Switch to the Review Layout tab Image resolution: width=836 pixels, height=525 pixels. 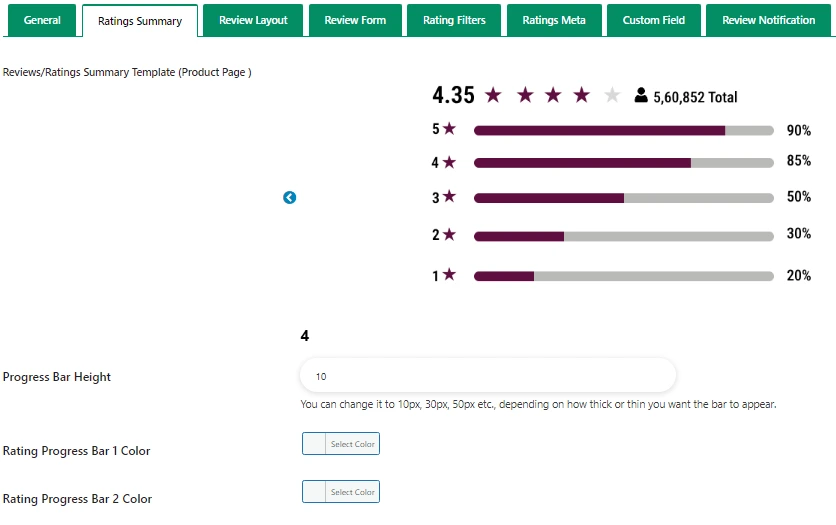click(x=253, y=20)
